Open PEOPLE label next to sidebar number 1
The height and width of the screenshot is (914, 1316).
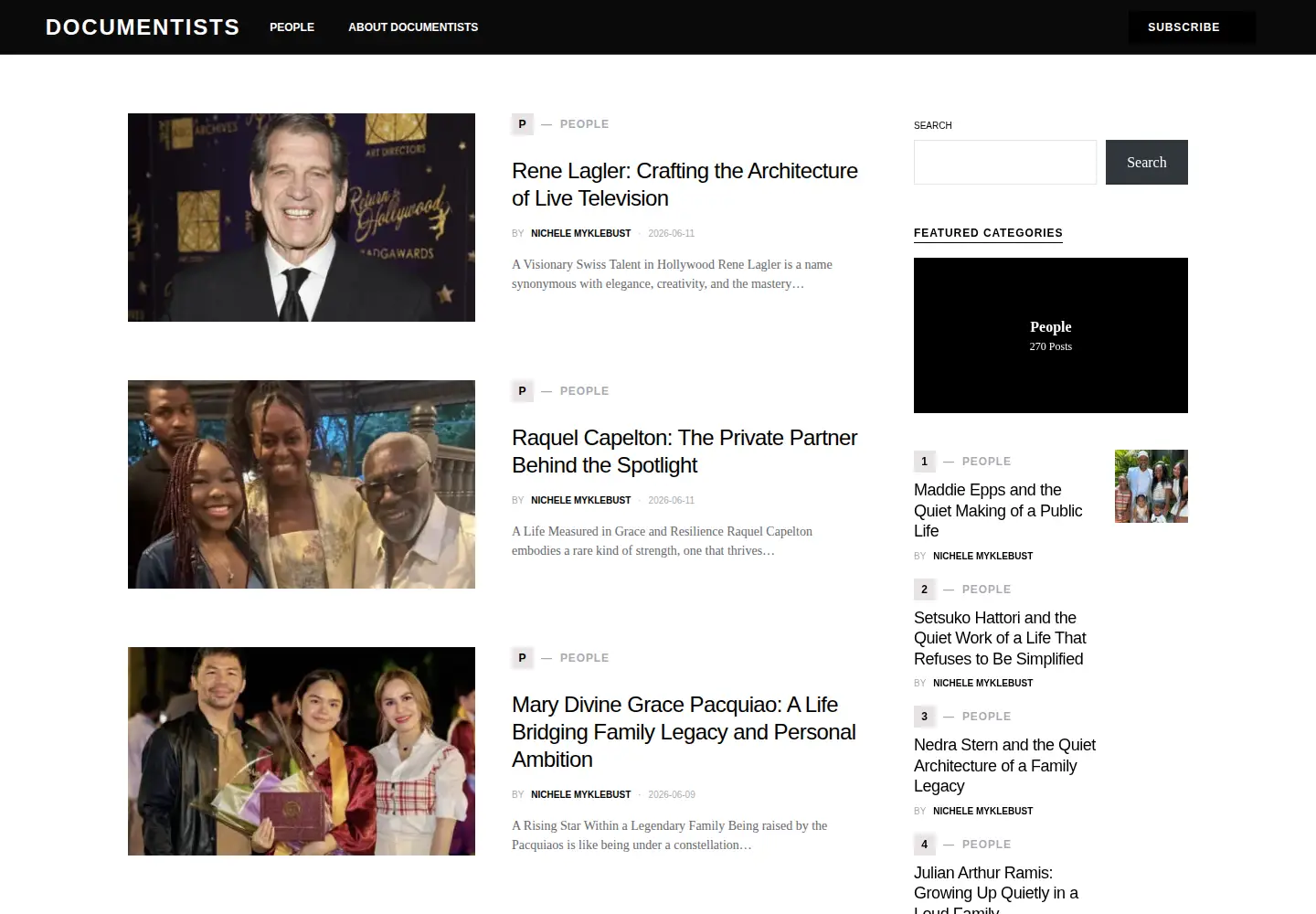(x=986, y=462)
